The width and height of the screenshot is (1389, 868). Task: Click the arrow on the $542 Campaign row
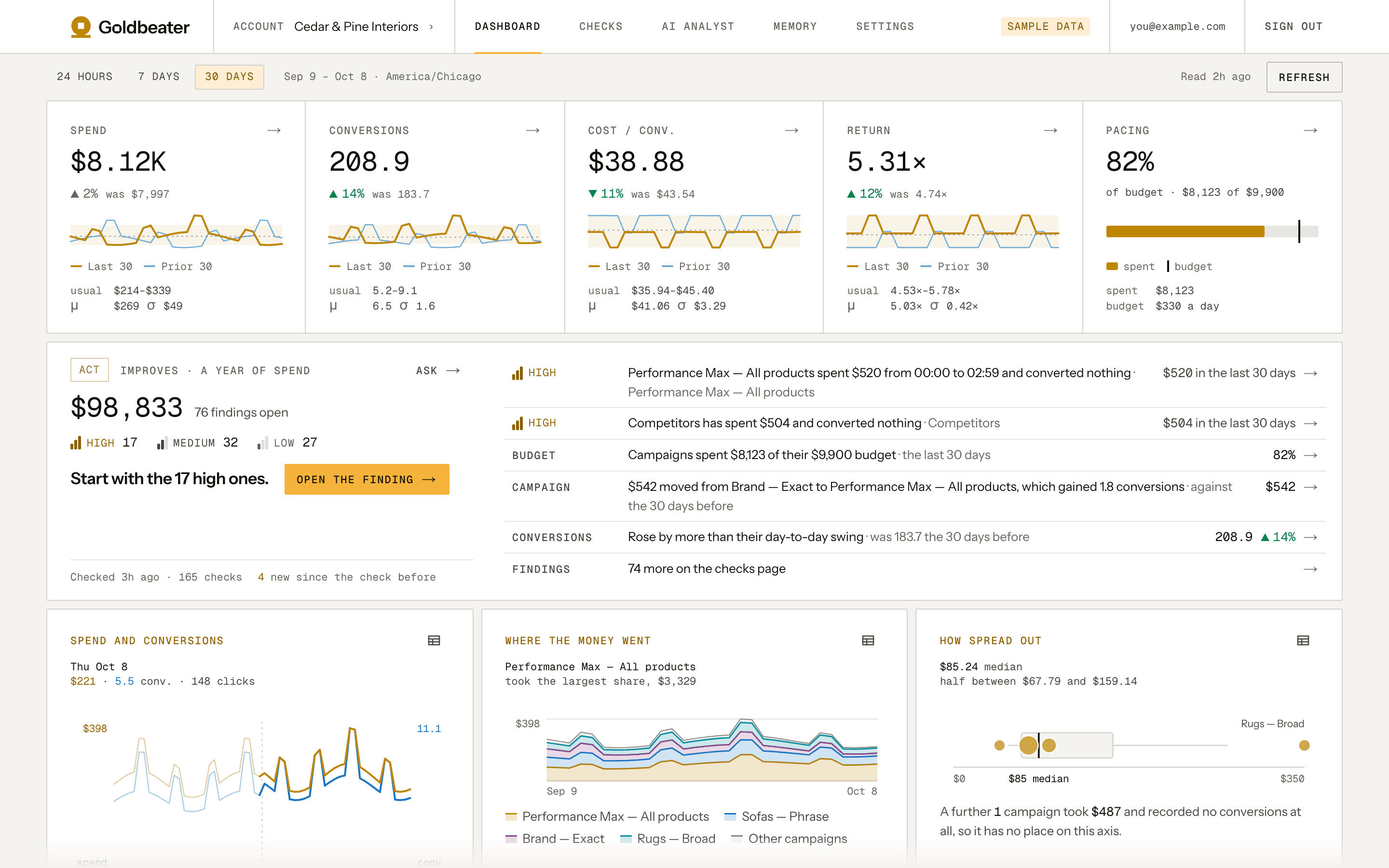[1310, 488]
